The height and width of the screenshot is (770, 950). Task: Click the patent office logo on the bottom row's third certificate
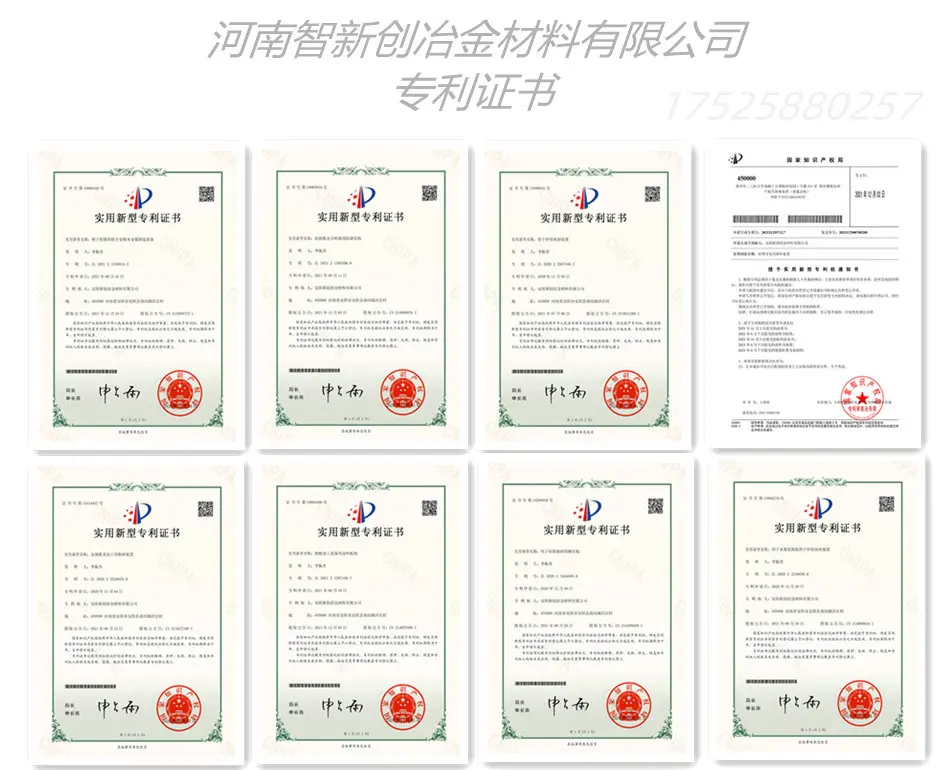point(586,511)
